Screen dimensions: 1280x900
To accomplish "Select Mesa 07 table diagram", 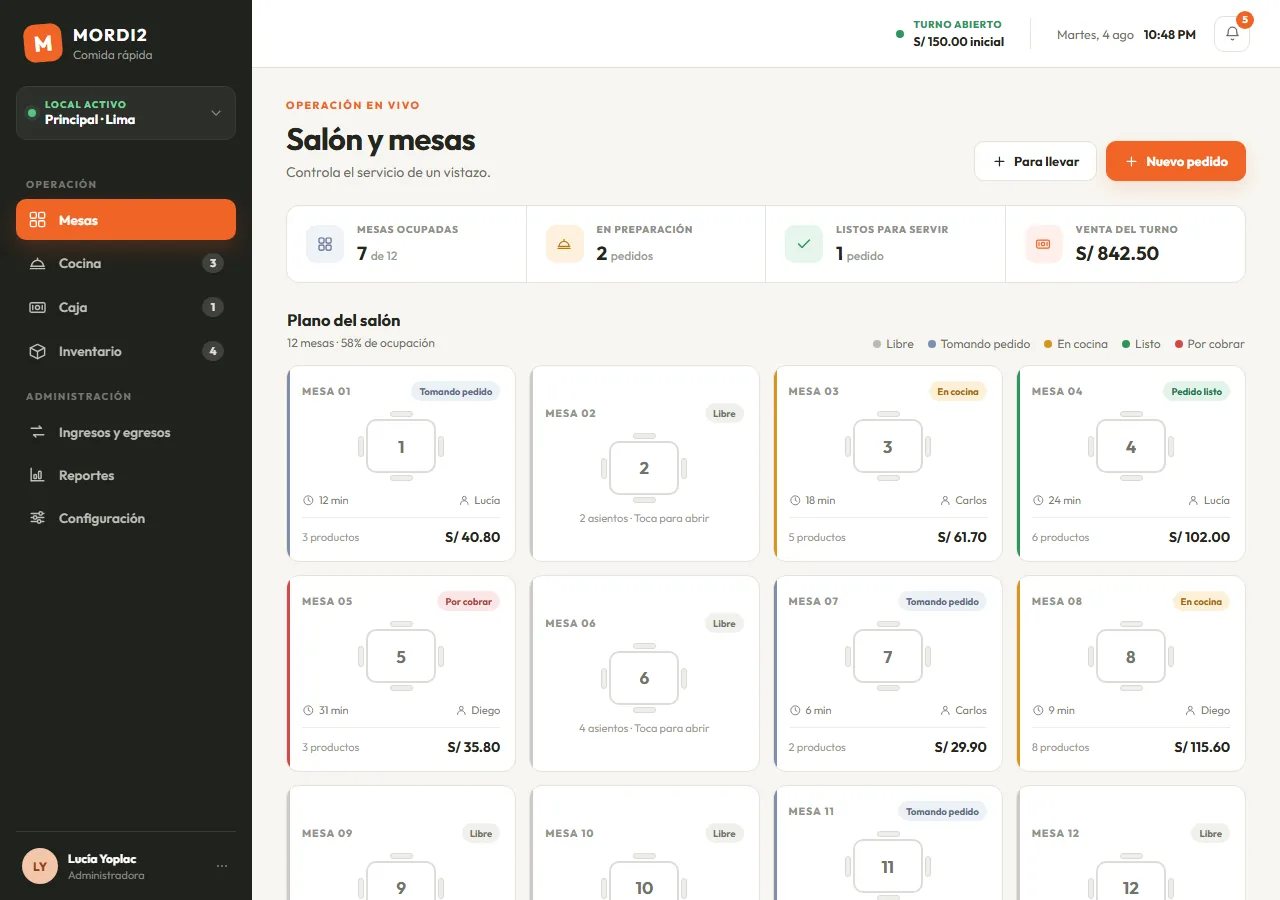I will click(888, 656).
